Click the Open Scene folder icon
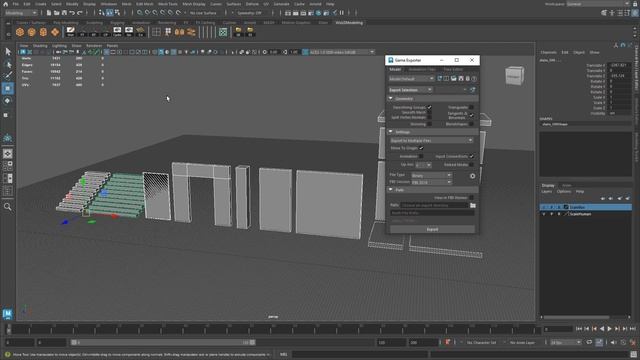640x360 pixels. coord(56,13)
